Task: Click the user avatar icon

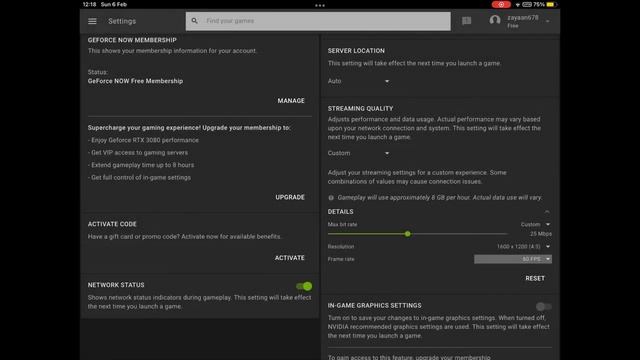Action: [x=495, y=20]
